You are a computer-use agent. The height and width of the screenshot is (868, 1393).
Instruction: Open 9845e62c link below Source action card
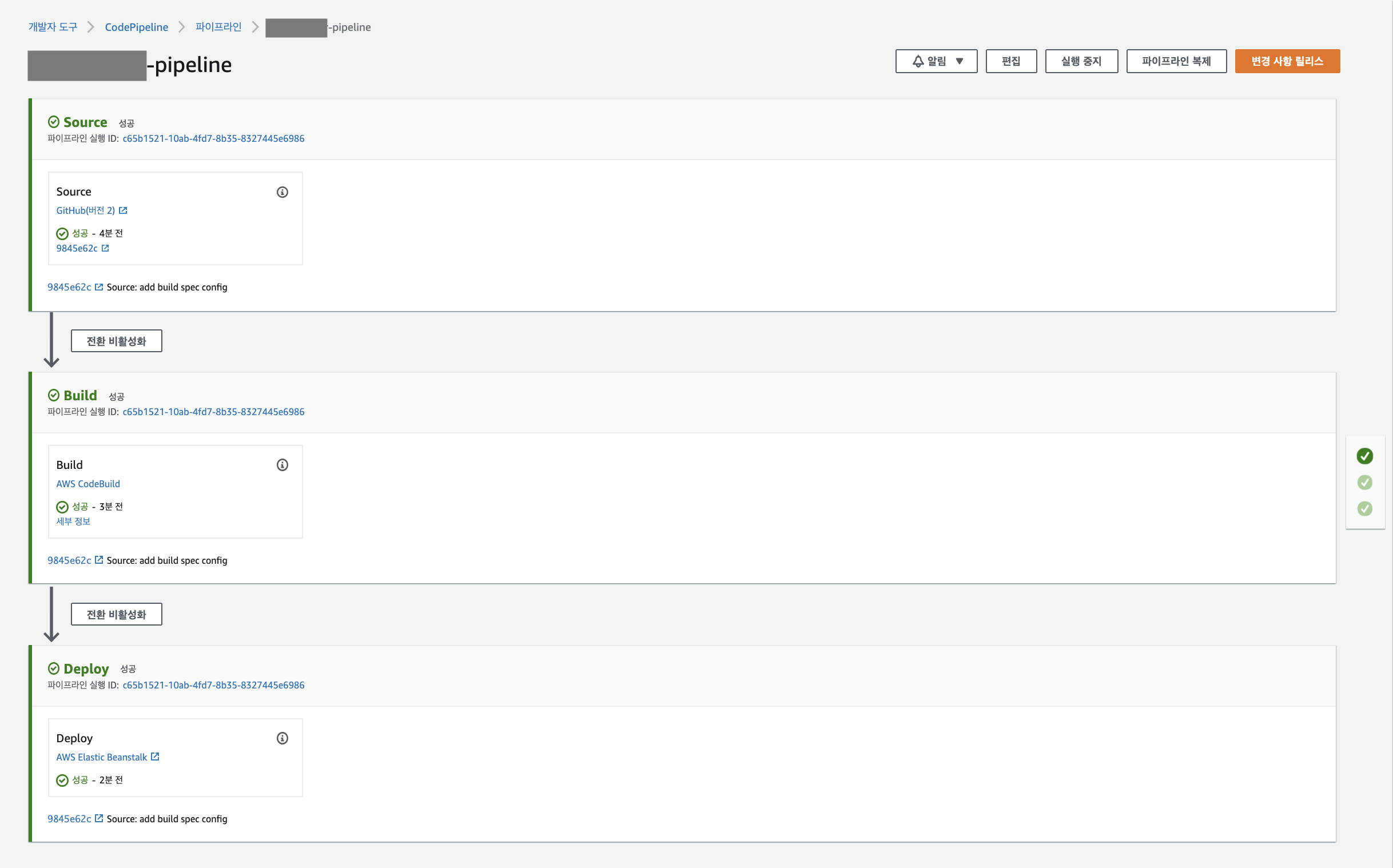tap(69, 287)
